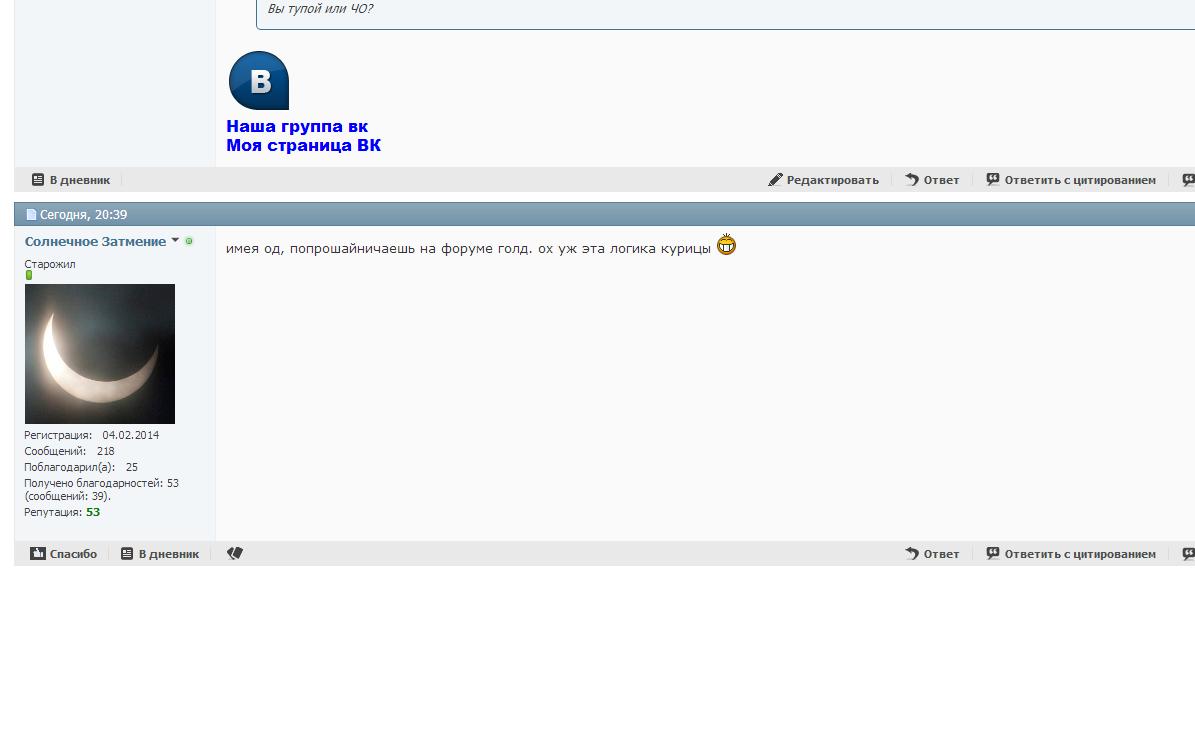Click 'Ответить с цитированием' on the upper post
The image size is (1195, 740).
tap(1071, 180)
